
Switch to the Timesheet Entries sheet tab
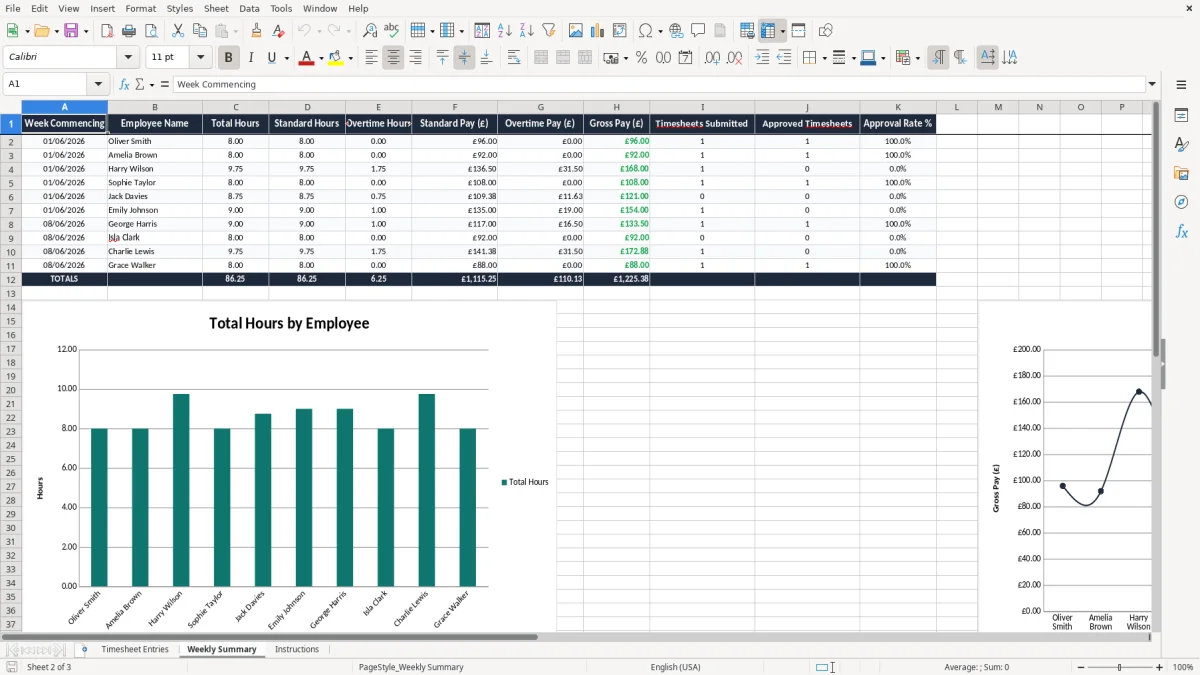[x=135, y=650]
